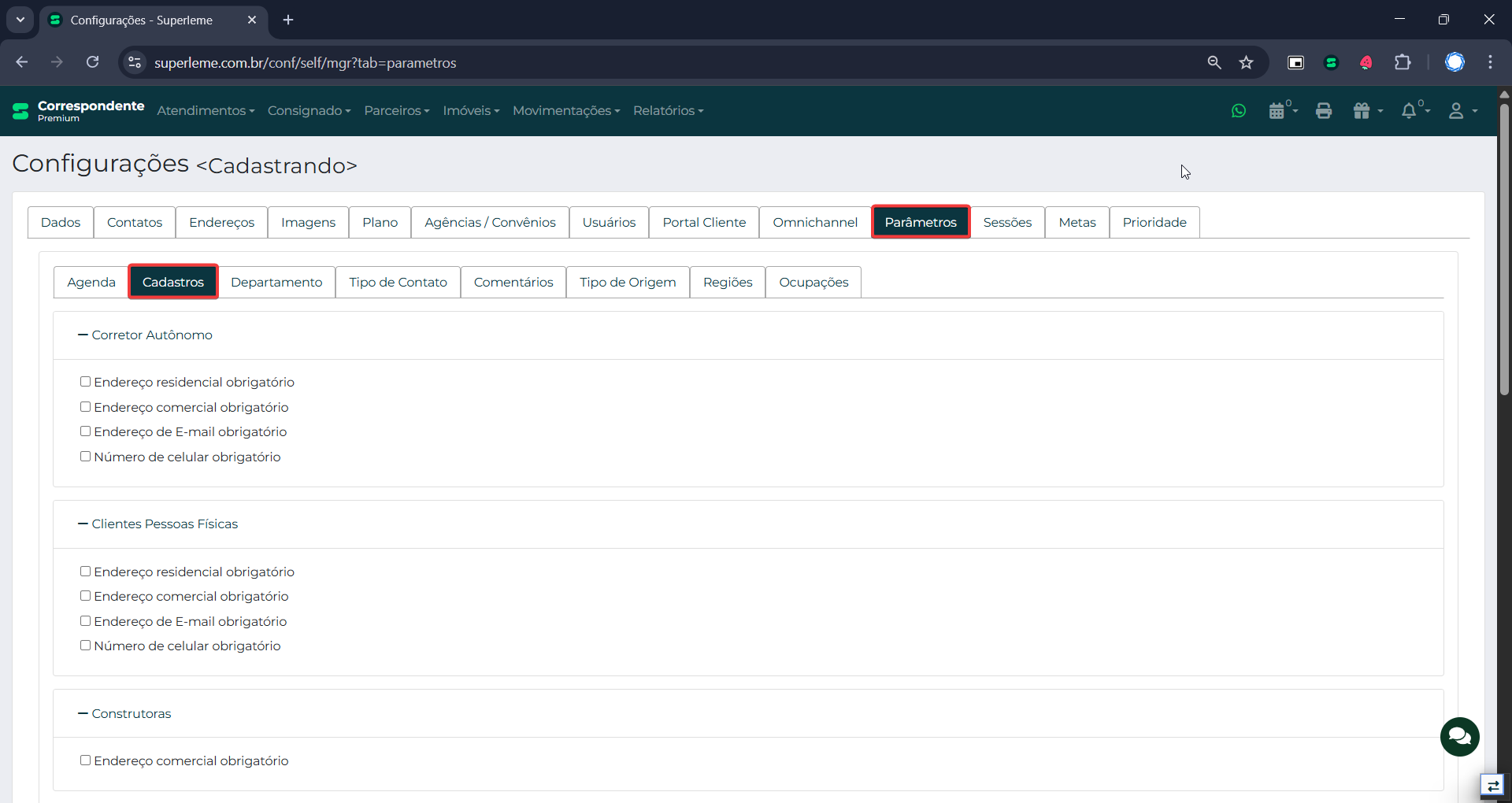Open WhatsApp icon in the header

pyautogui.click(x=1239, y=111)
